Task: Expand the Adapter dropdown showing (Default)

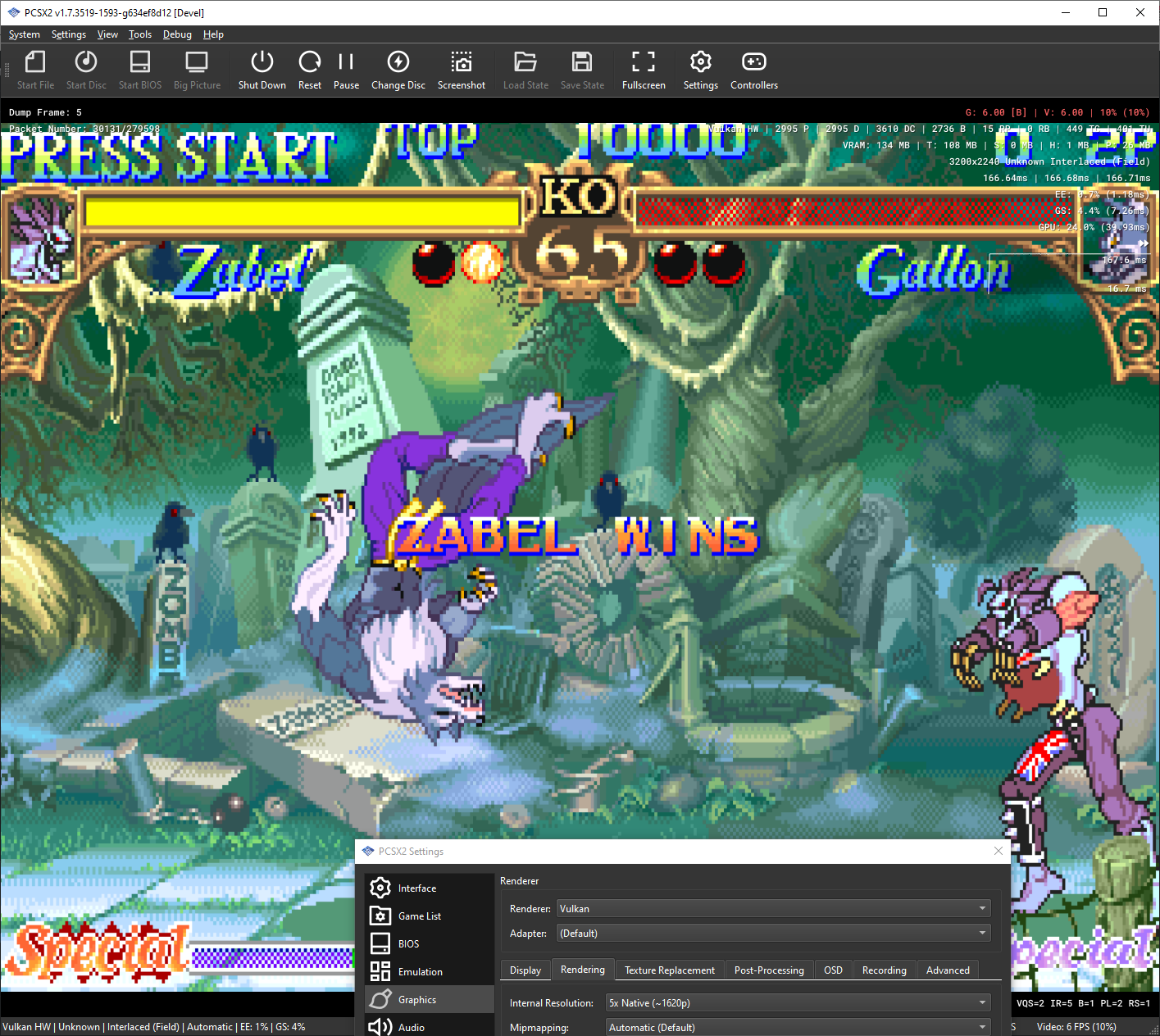Action: 774,933
